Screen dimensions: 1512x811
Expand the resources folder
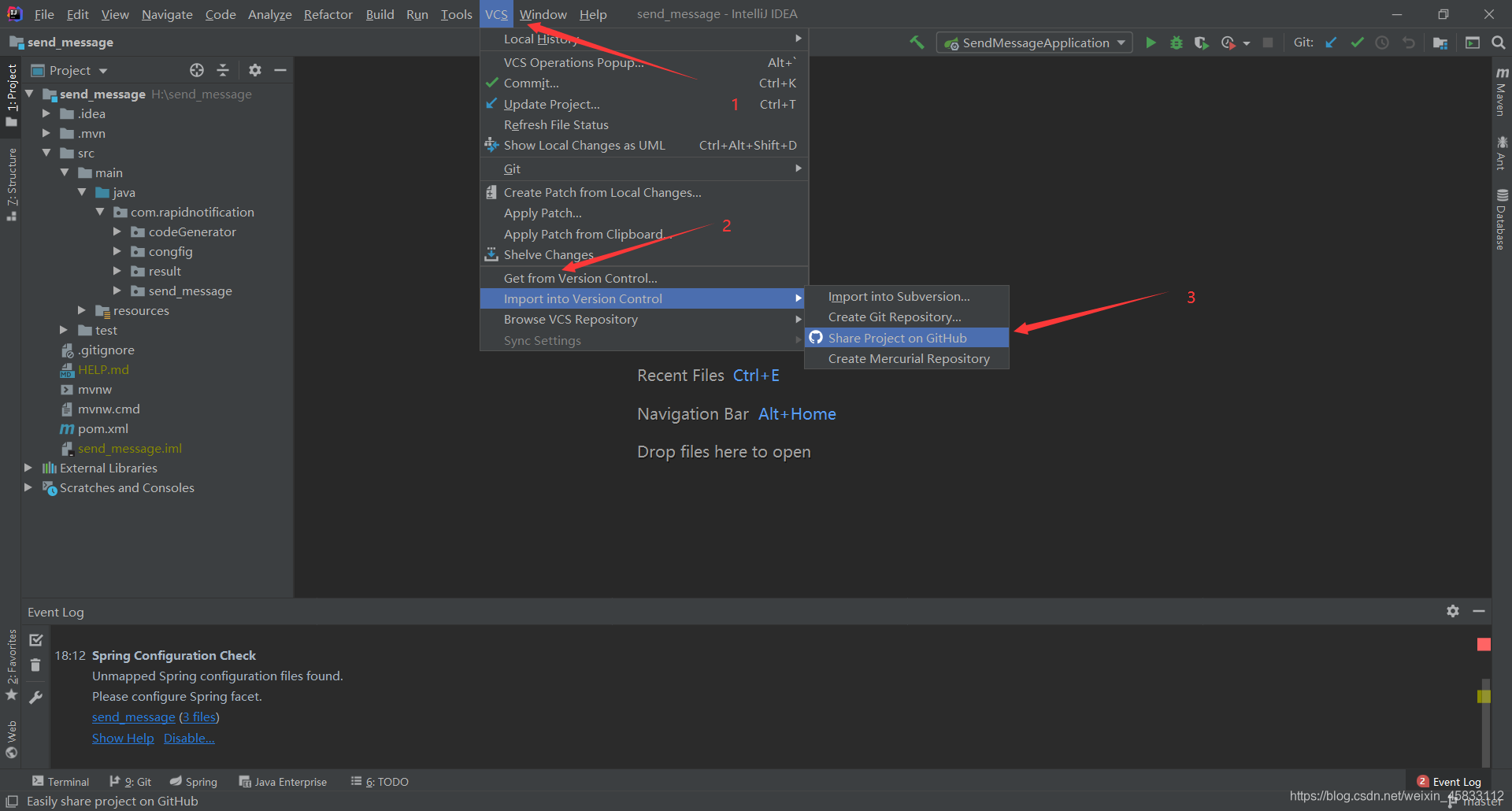pyautogui.click(x=82, y=310)
